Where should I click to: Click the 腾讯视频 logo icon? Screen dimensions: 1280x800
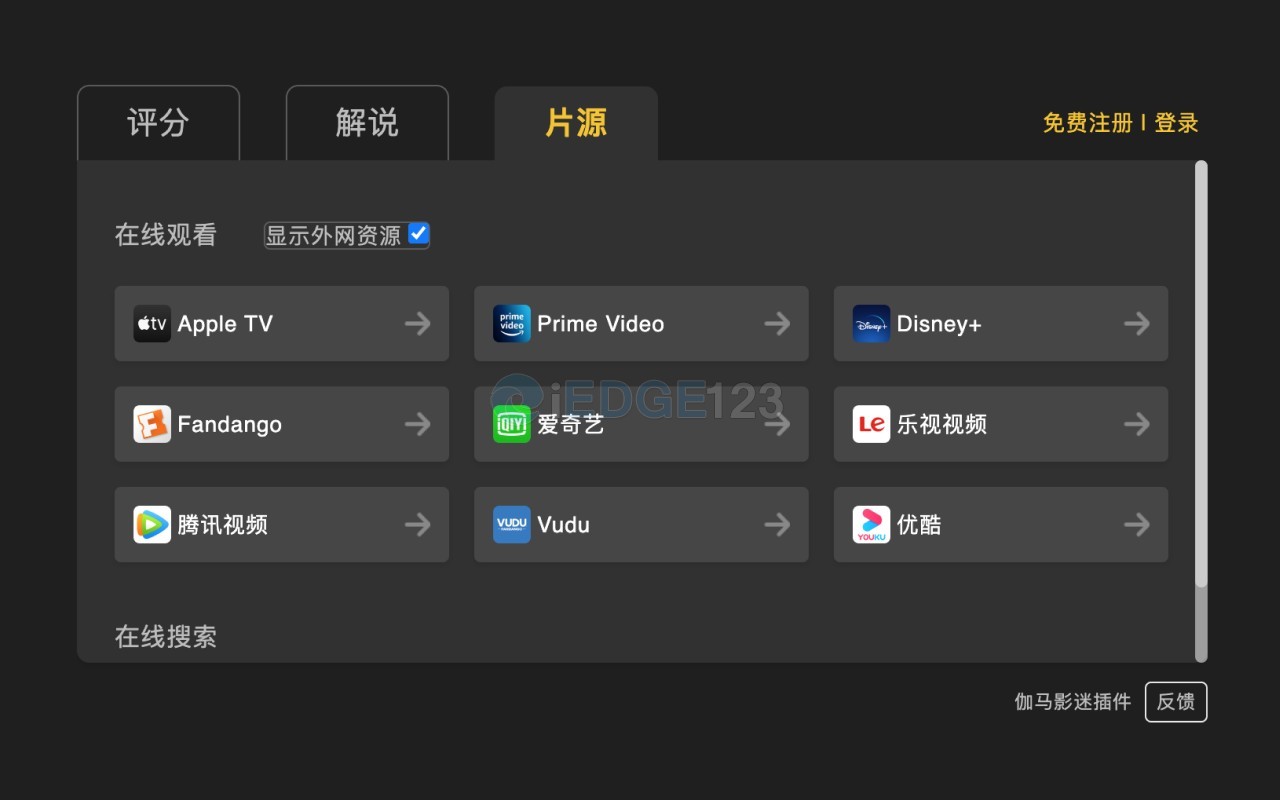tap(152, 525)
